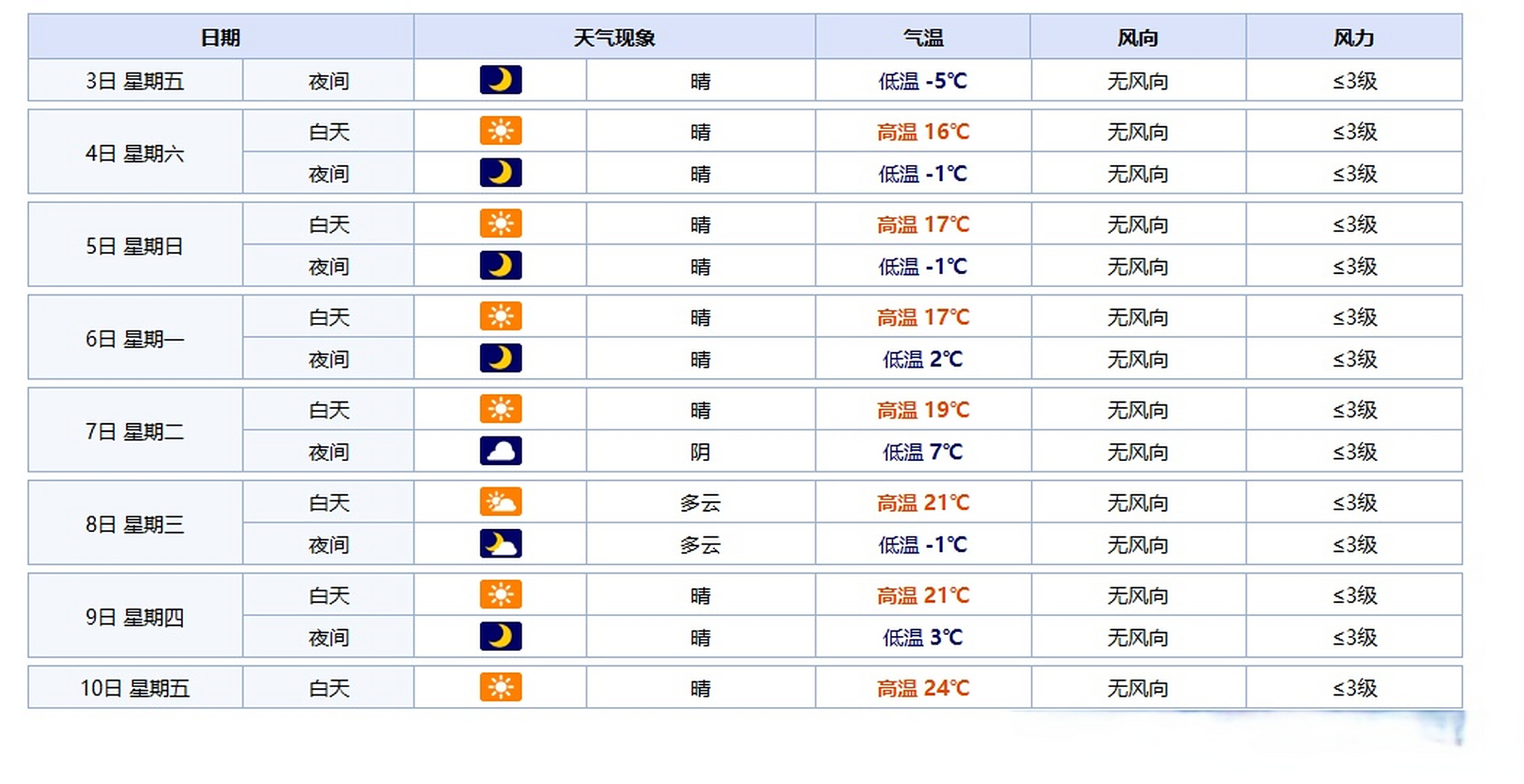Click 白天 label in the 8日 row
This screenshot has height=784, width=1524.
(329, 503)
